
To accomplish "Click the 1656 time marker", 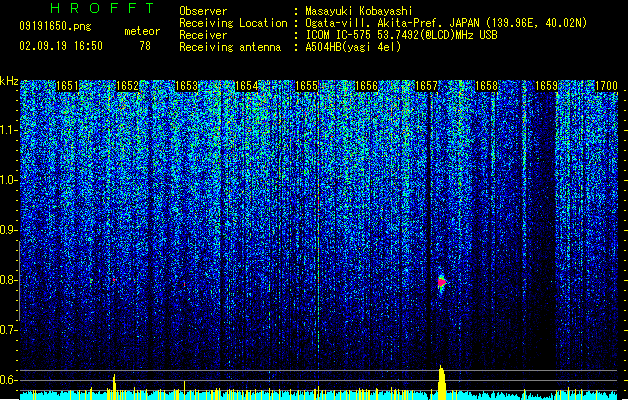I will point(366,86).
